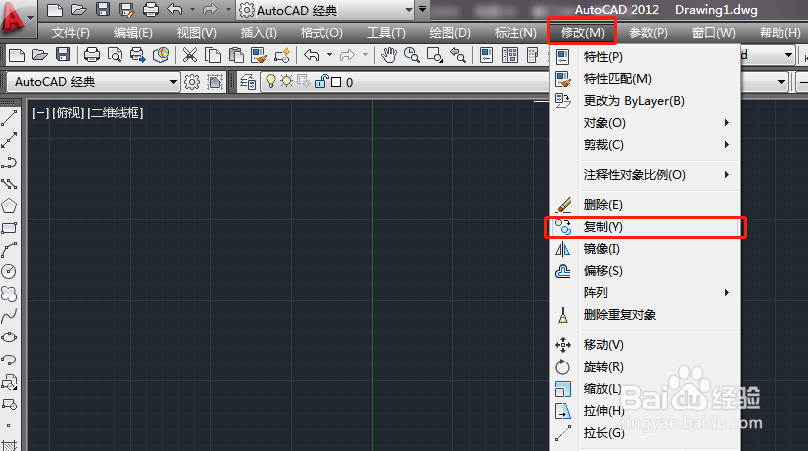
Task: Select the Ellipse draw tool
Action: coord(9,338)
